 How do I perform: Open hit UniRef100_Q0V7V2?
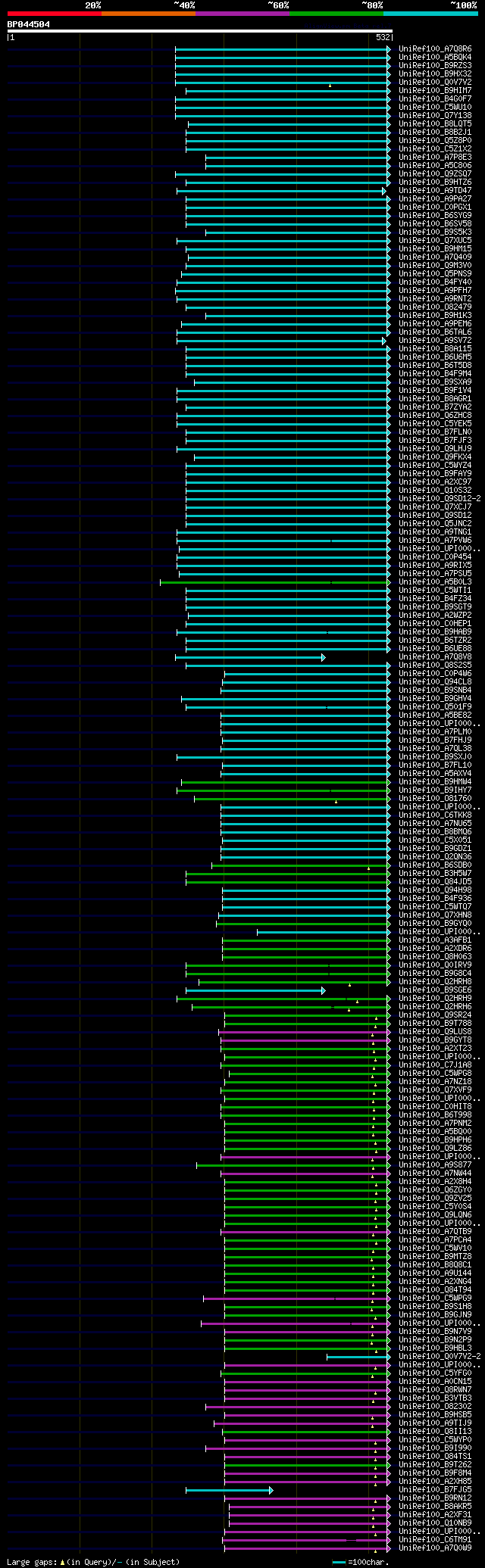tap(435, 82)
